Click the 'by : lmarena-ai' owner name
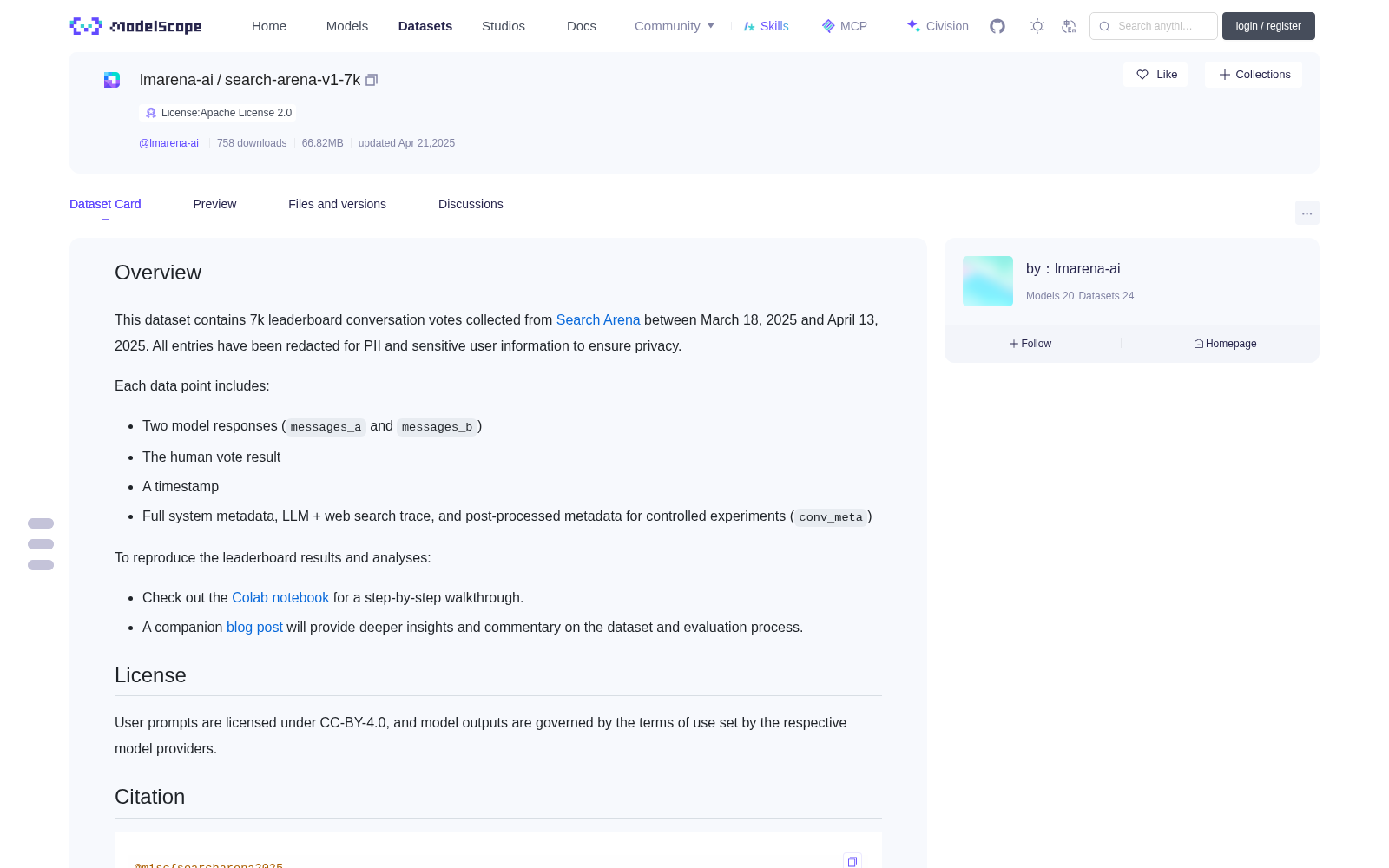The height and width of the screenshot is (868, 1389). pos(1073,269)
